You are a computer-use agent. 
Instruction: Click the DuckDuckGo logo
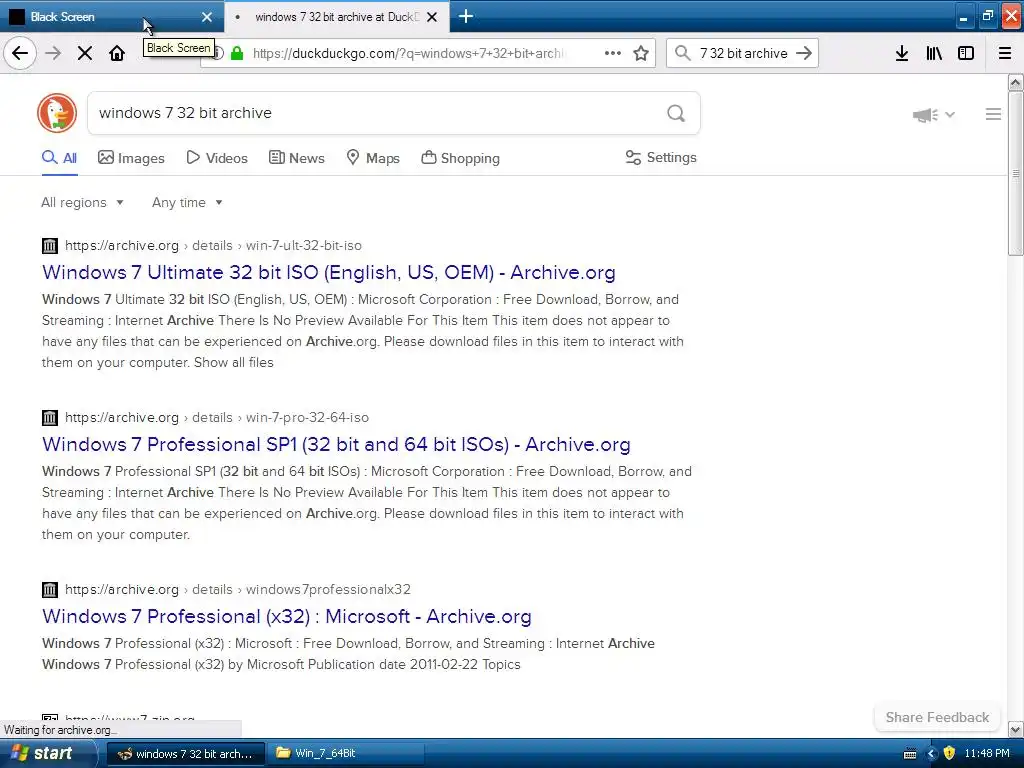pos(57,113)
